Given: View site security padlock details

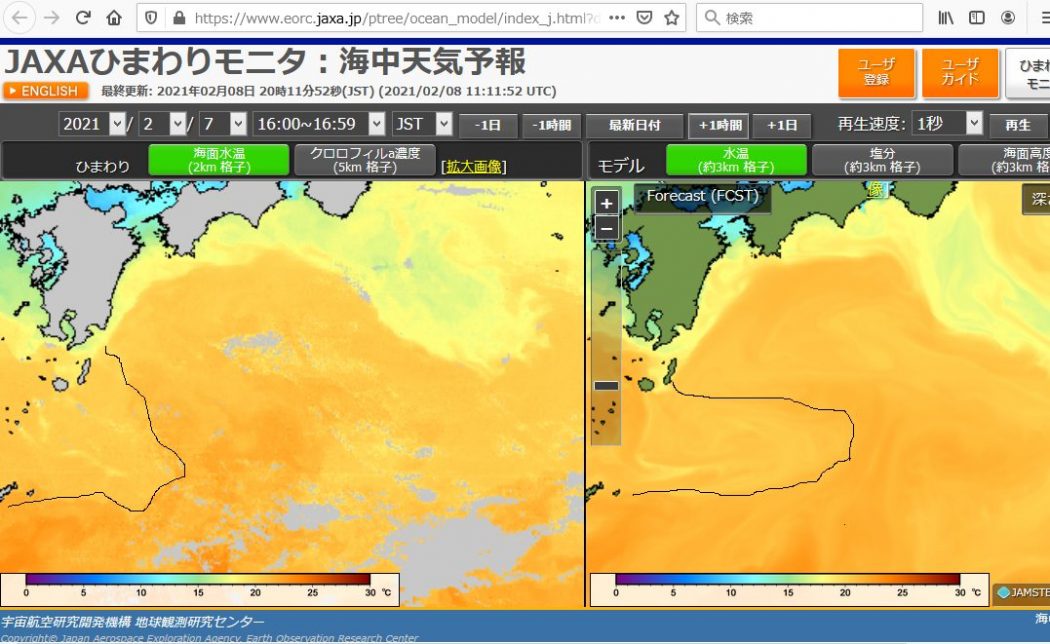Looking at the screenshot, I should (x=179, y=18).
